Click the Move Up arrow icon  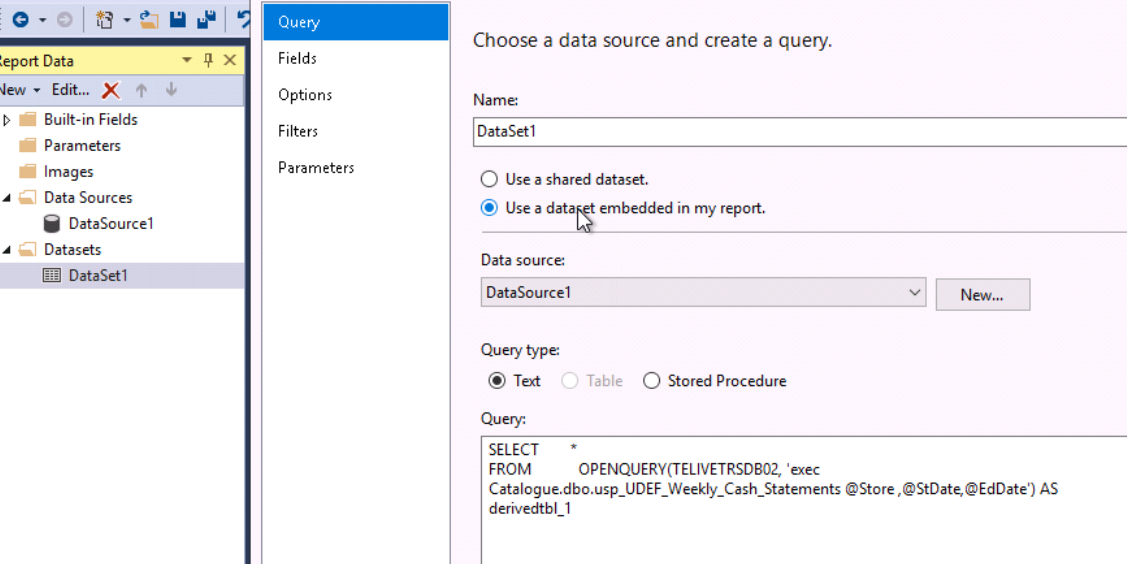click(142, 90)
